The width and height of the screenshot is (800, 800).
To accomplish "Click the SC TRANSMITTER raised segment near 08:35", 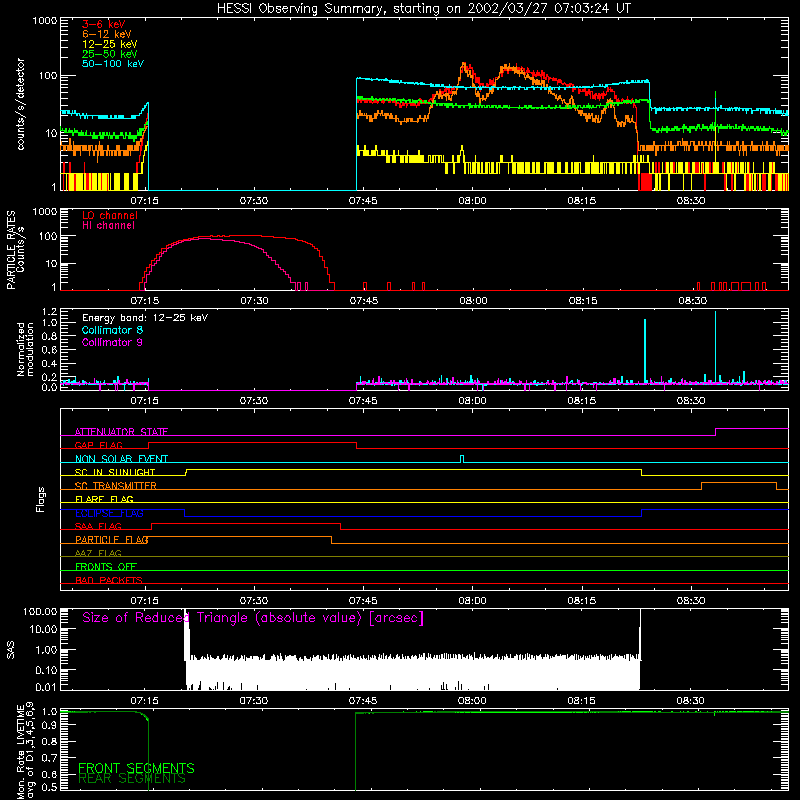I will 739,483.
